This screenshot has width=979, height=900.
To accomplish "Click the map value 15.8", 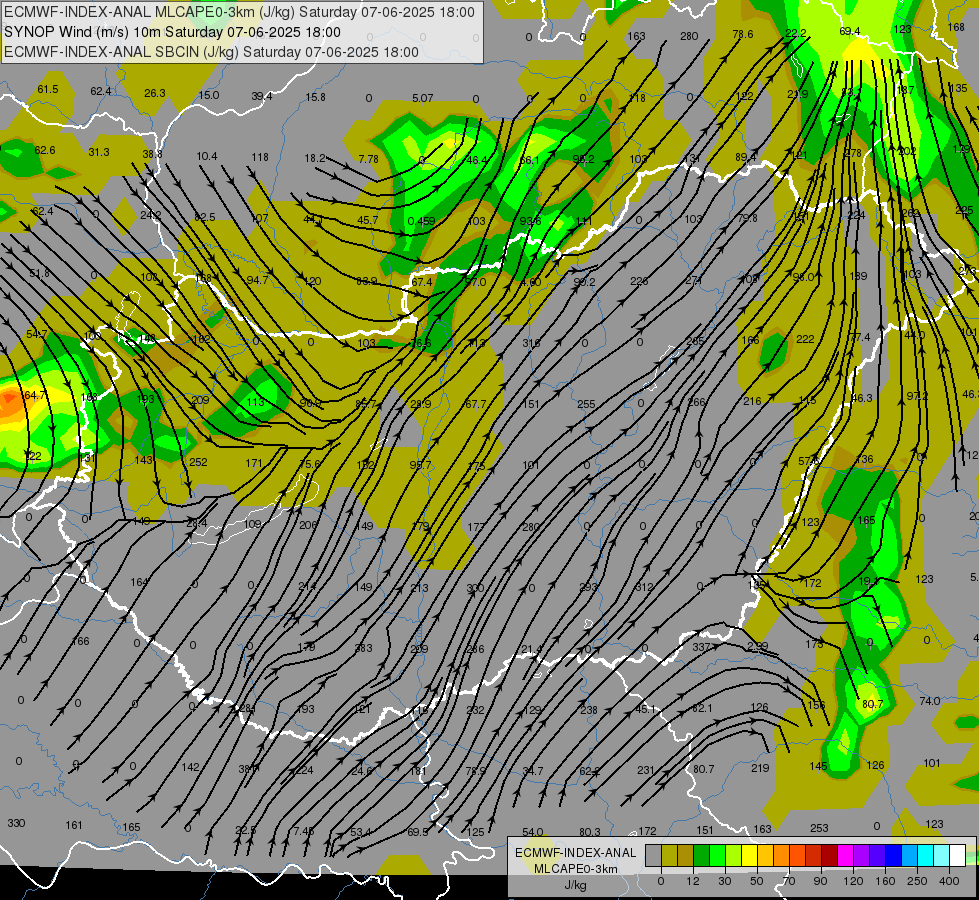I will coord(315,97).
